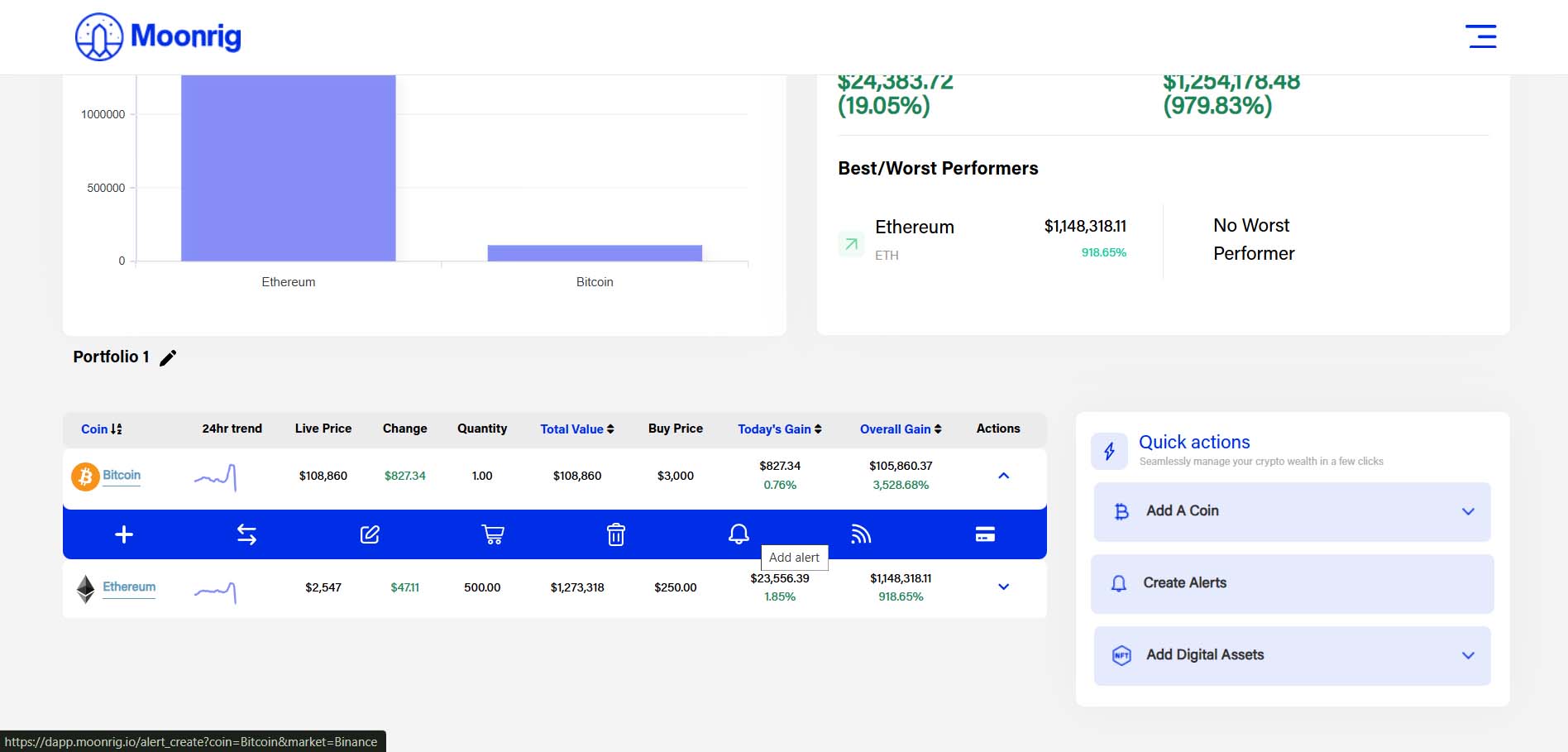Collapse the Bitcoin row actions chevron
This screenshot has height=752, width=1568.
1003,476
